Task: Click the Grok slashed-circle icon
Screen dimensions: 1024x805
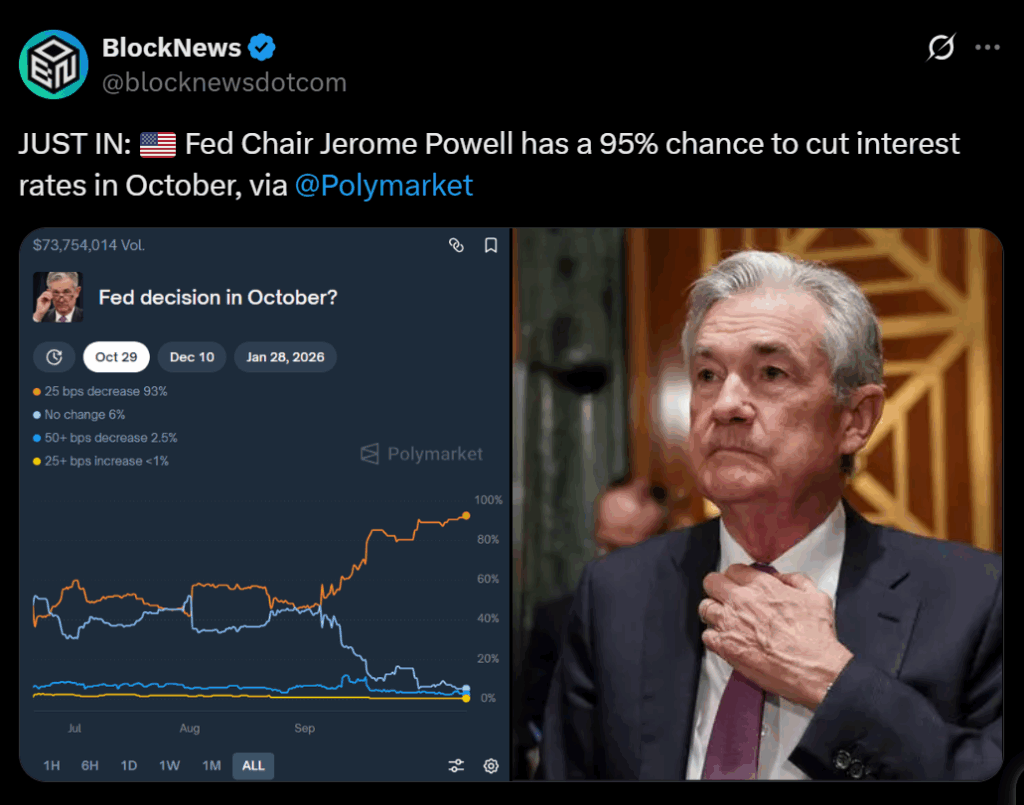Action: tap(941, 47)
